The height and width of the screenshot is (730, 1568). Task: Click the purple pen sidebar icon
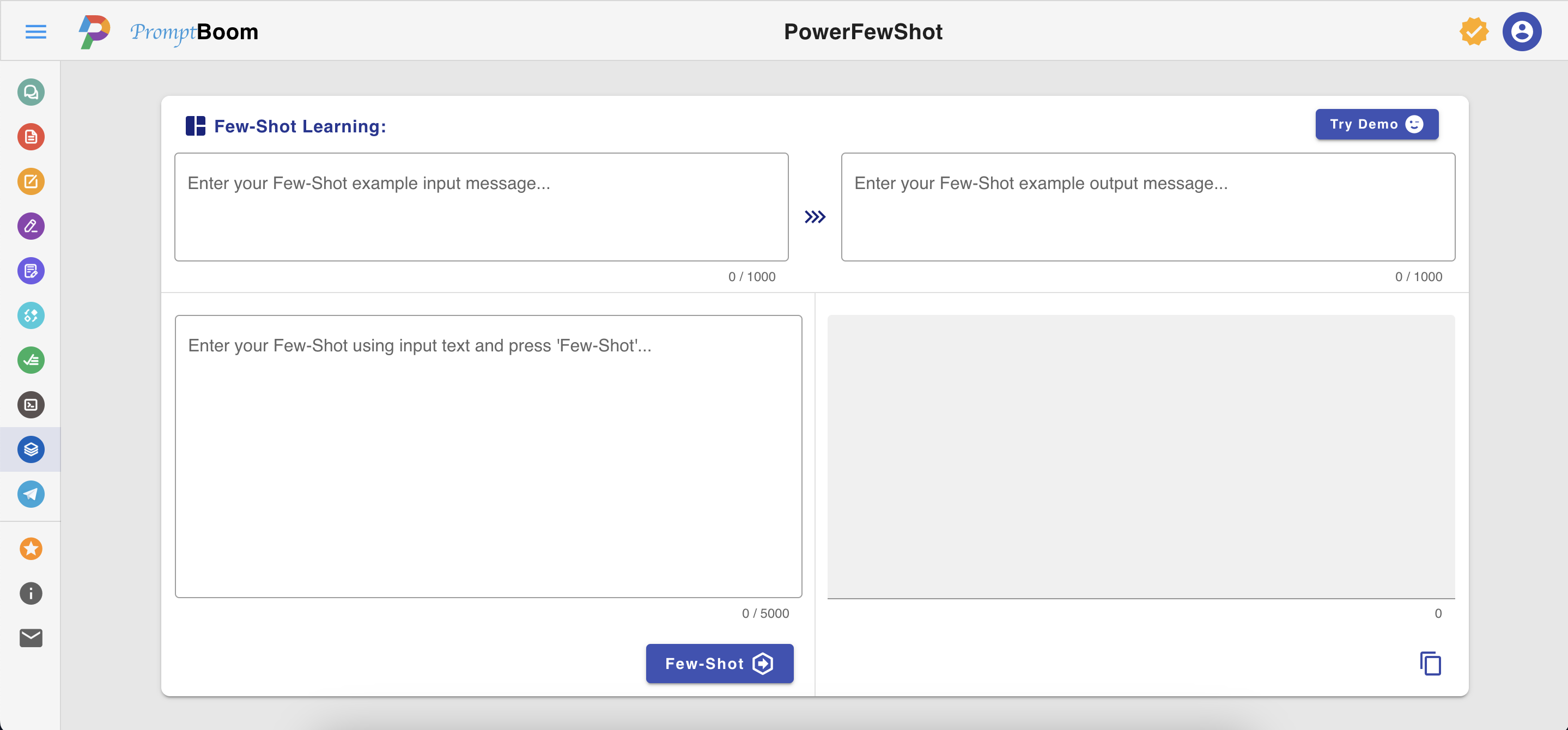(31, 227)
